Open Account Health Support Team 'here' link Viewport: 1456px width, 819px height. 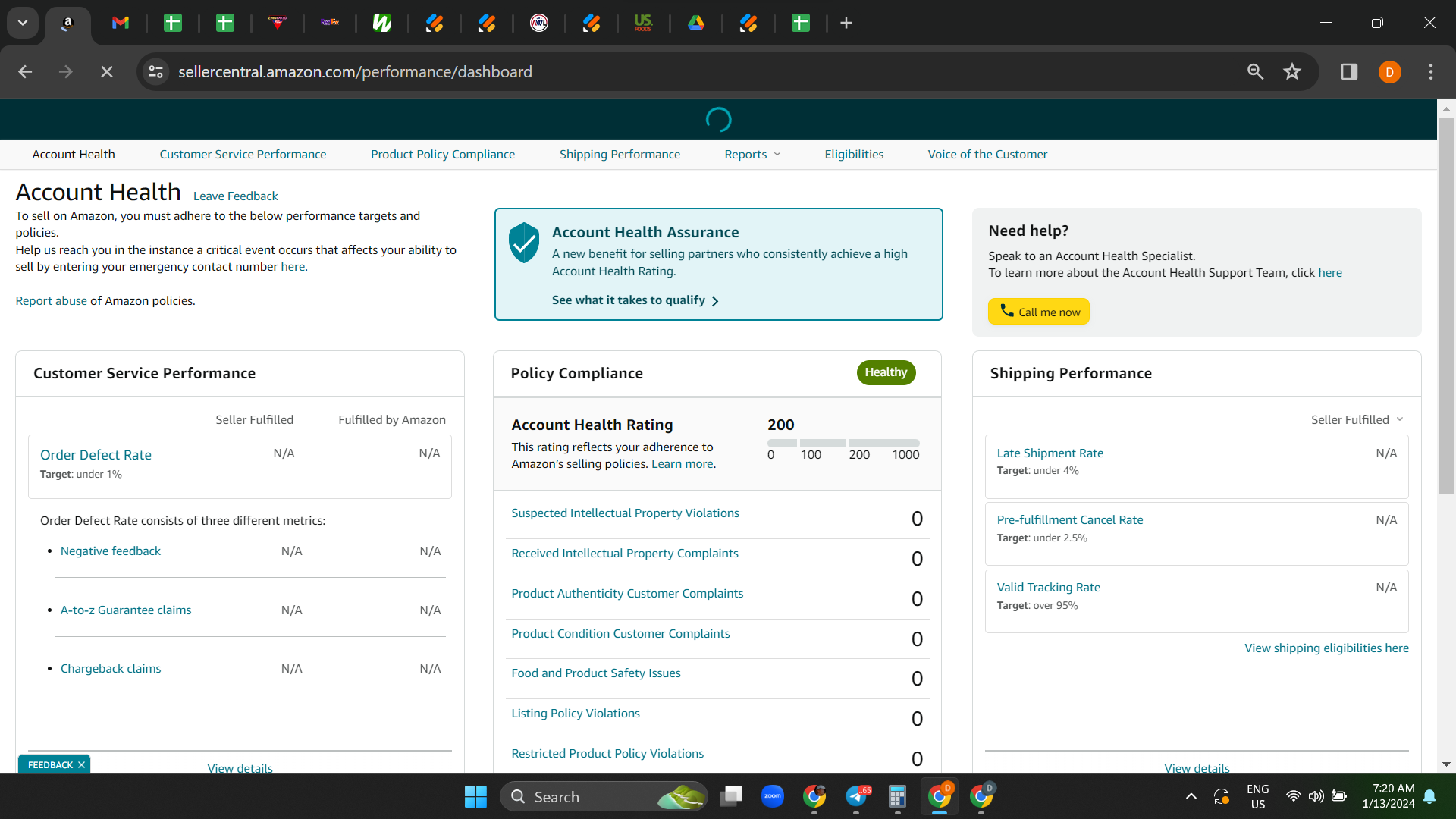click(1329, 272)
